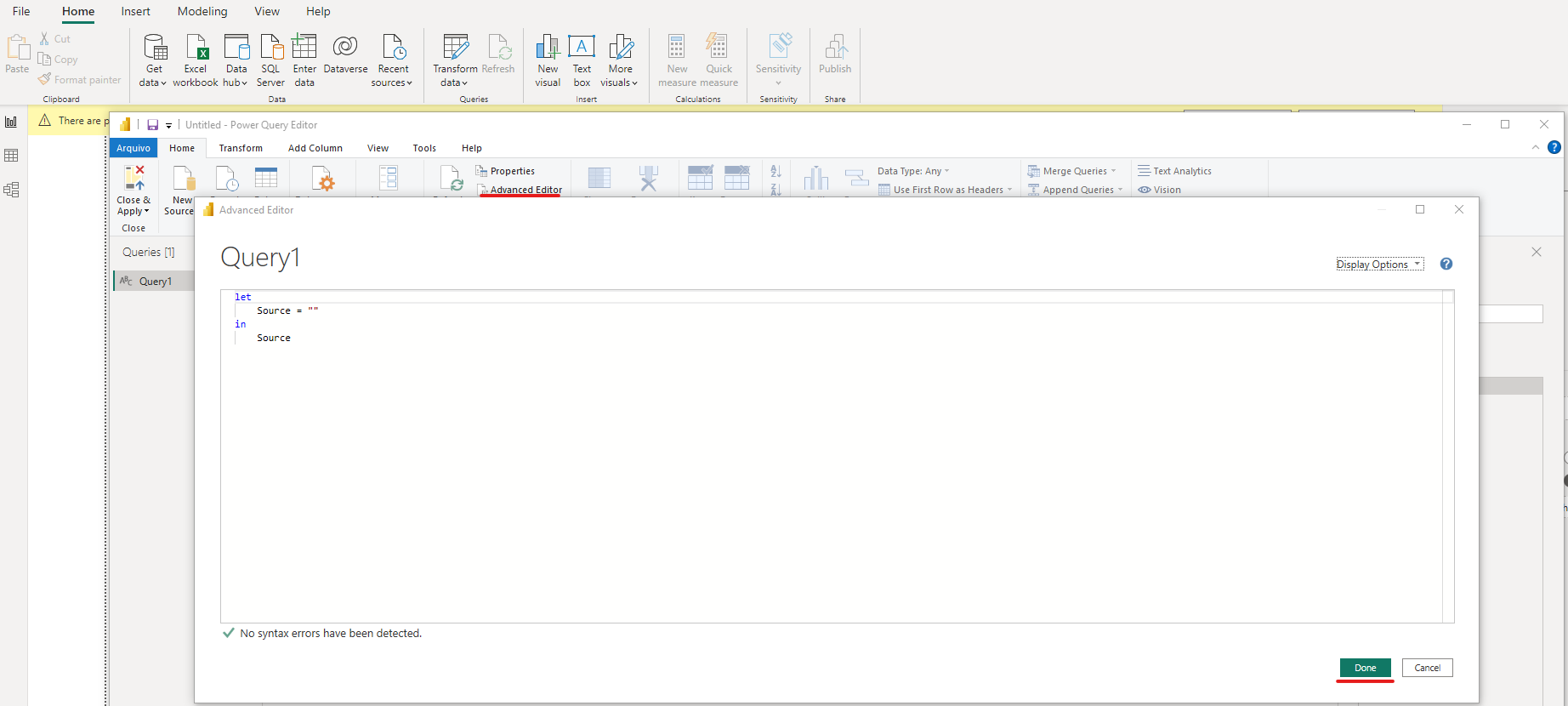This screenshot has height=706, width=1568.
Task: Switch to Add Column tab
Action: (315, 148)
